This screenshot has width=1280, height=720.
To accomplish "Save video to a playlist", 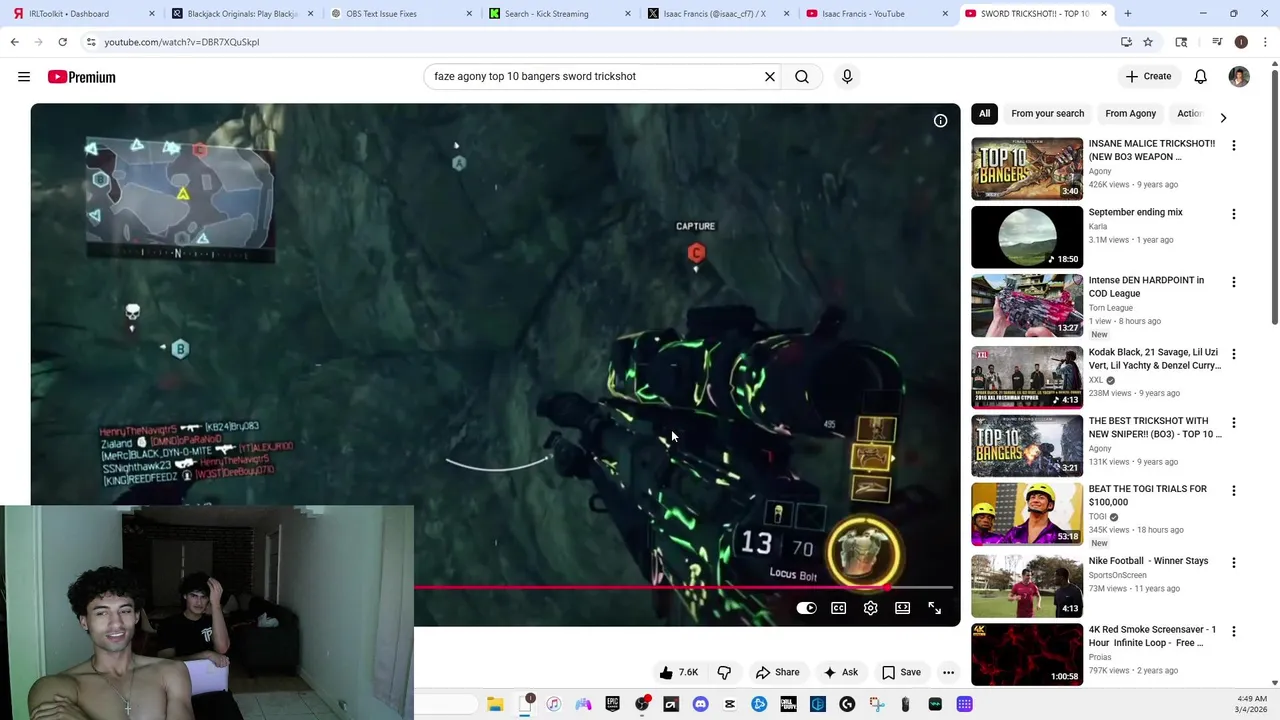I will (x=901, y=672).
